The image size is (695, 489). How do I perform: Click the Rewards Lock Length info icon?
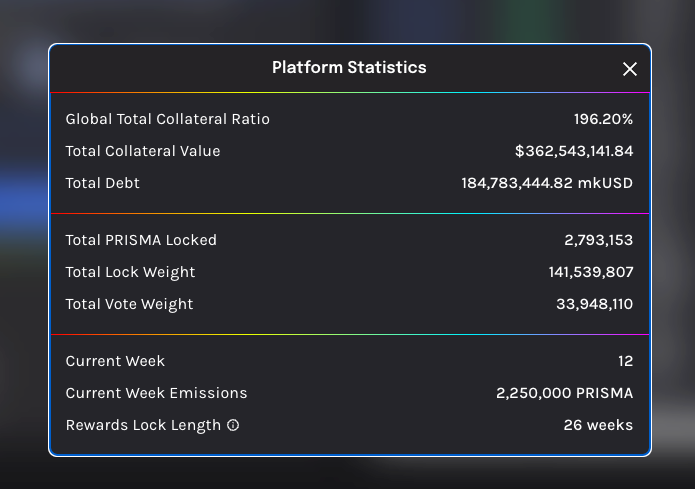(x=233, y=425)
